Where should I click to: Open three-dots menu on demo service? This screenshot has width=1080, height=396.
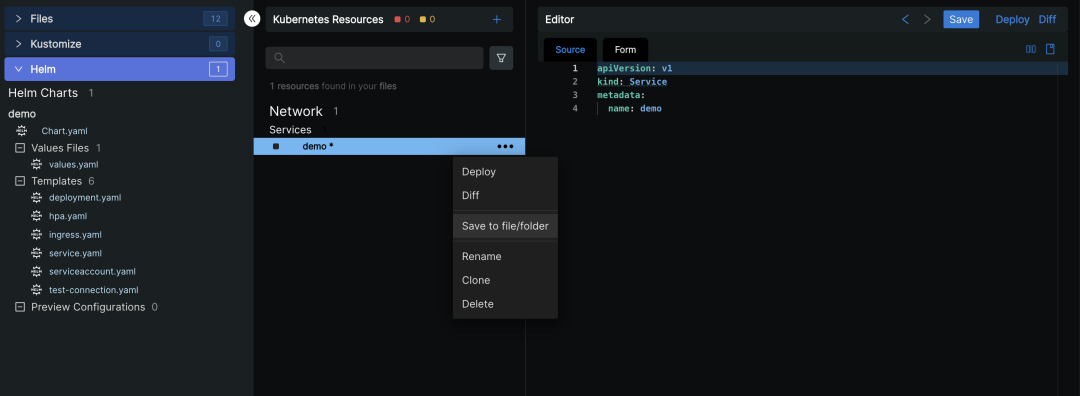click(x=505, y=146)
